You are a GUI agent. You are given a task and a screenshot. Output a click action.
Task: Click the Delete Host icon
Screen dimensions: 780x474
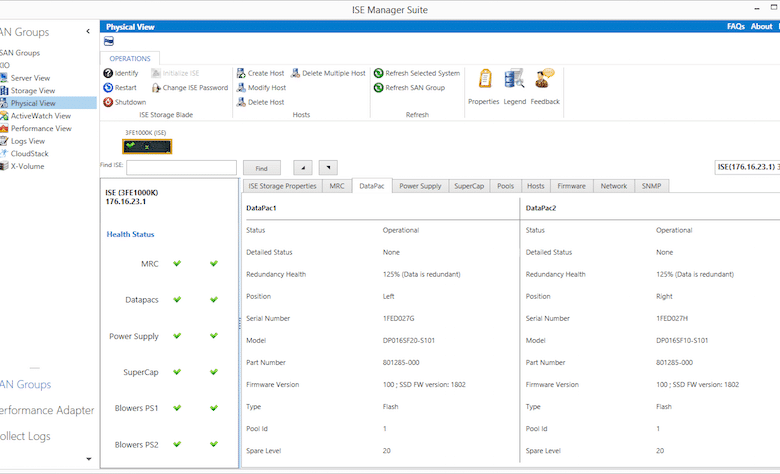click(241, 102)
